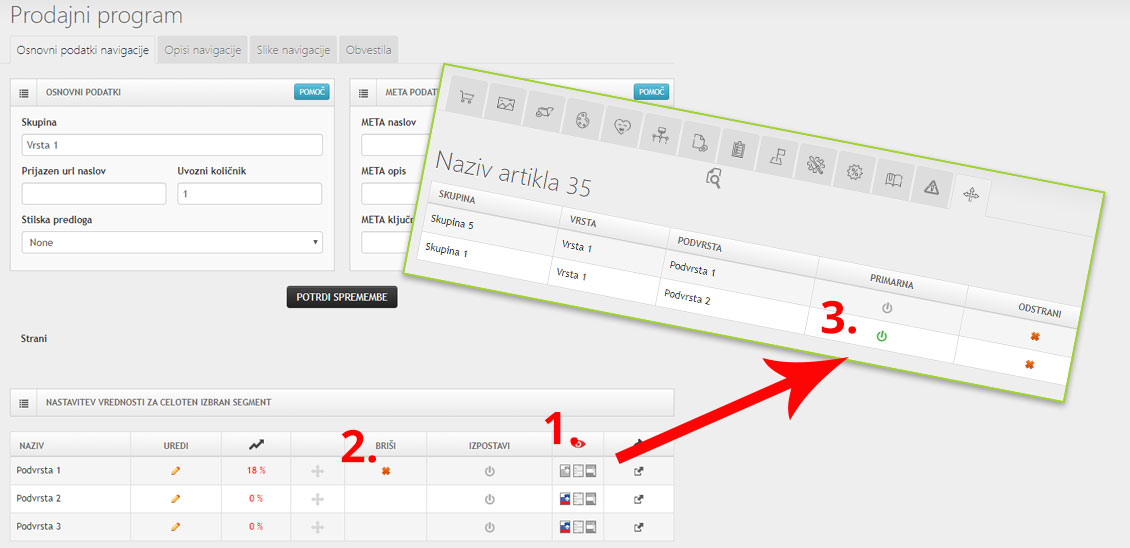Expand the Osnovni podatki panel list icon
Image resolution: width=1130 pixels, height=548 pixels.
24,93
